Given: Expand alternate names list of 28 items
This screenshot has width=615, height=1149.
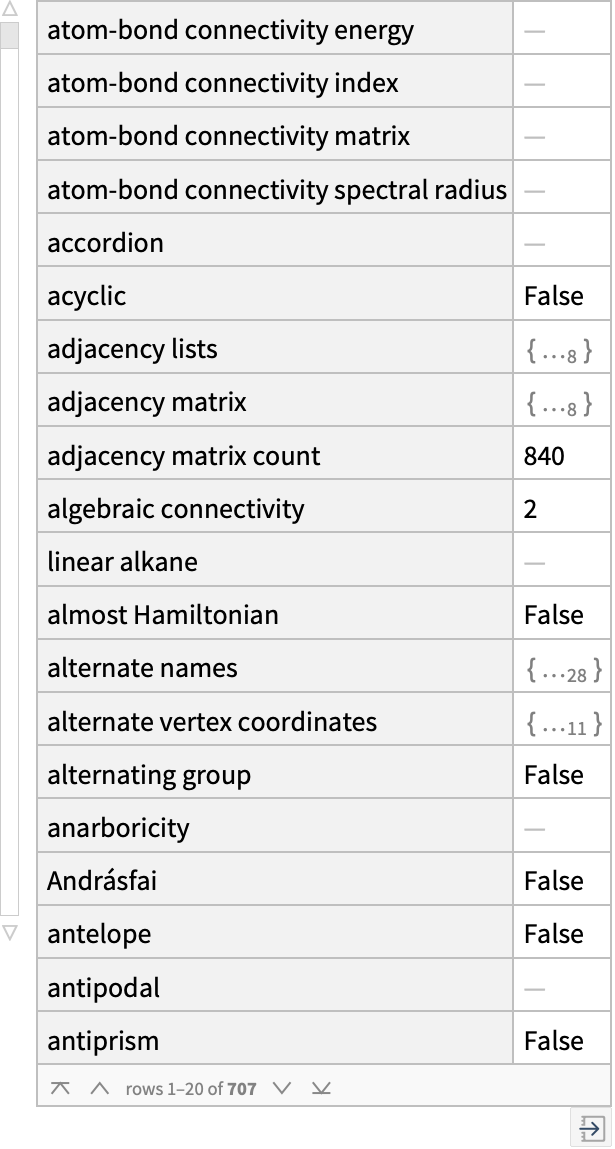Looking at the screenshot, I should click(564, 669).
